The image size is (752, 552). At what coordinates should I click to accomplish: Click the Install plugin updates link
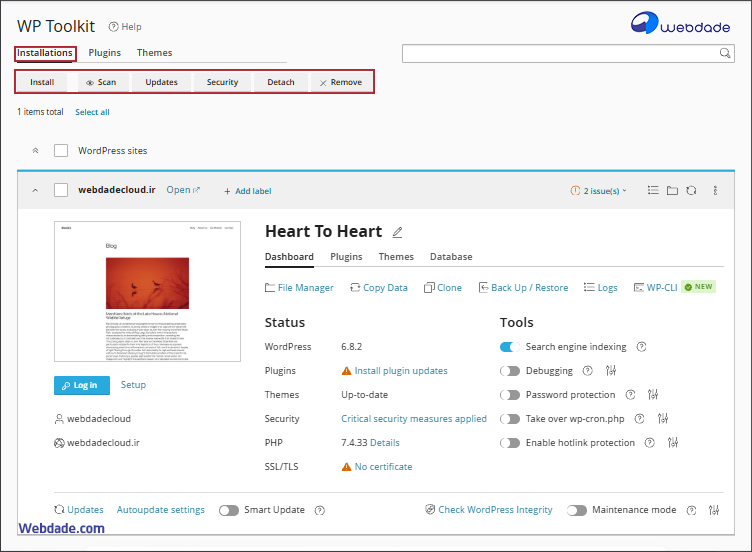[x=394, y=371]
